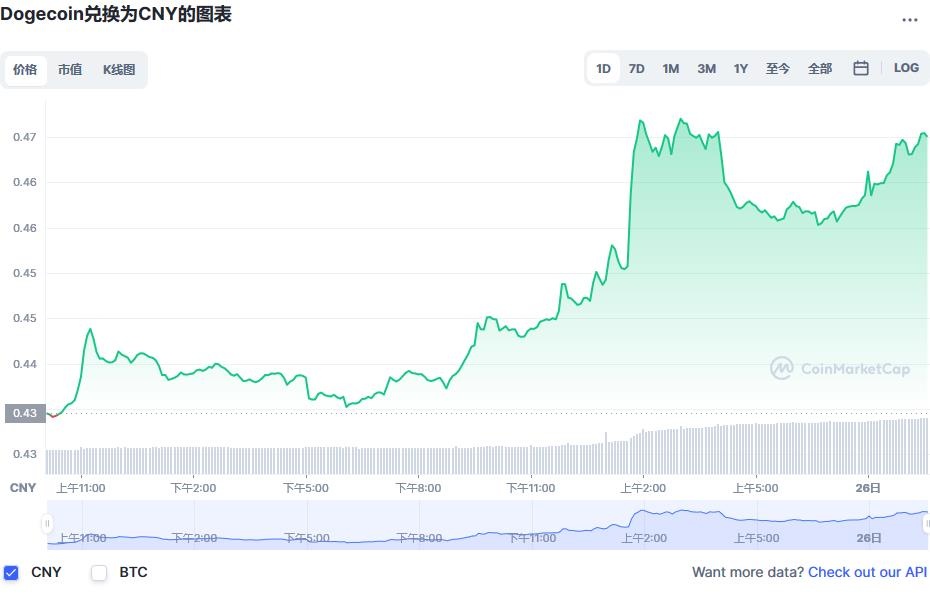Switch to the 市值 tab
The image size is (930, 600).
tap(71, 70)
